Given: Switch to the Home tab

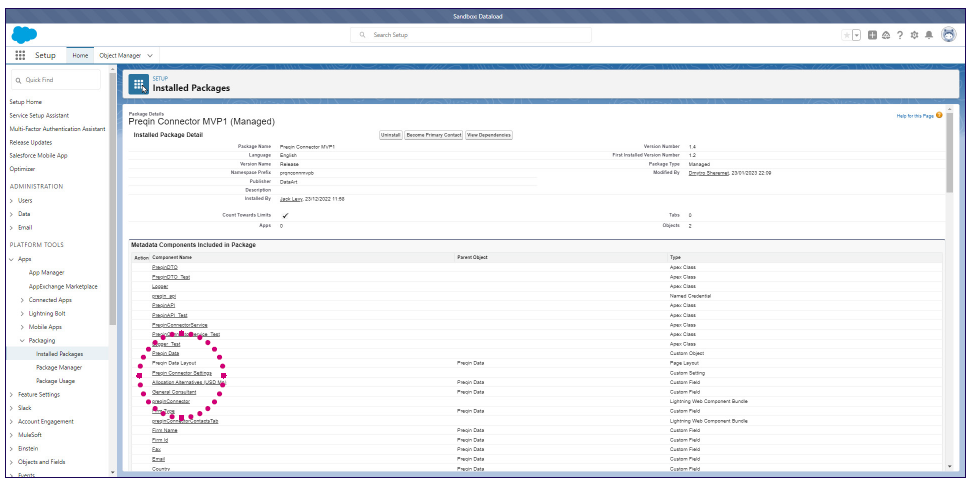Looking at the screenshot, I should [80, 55].
